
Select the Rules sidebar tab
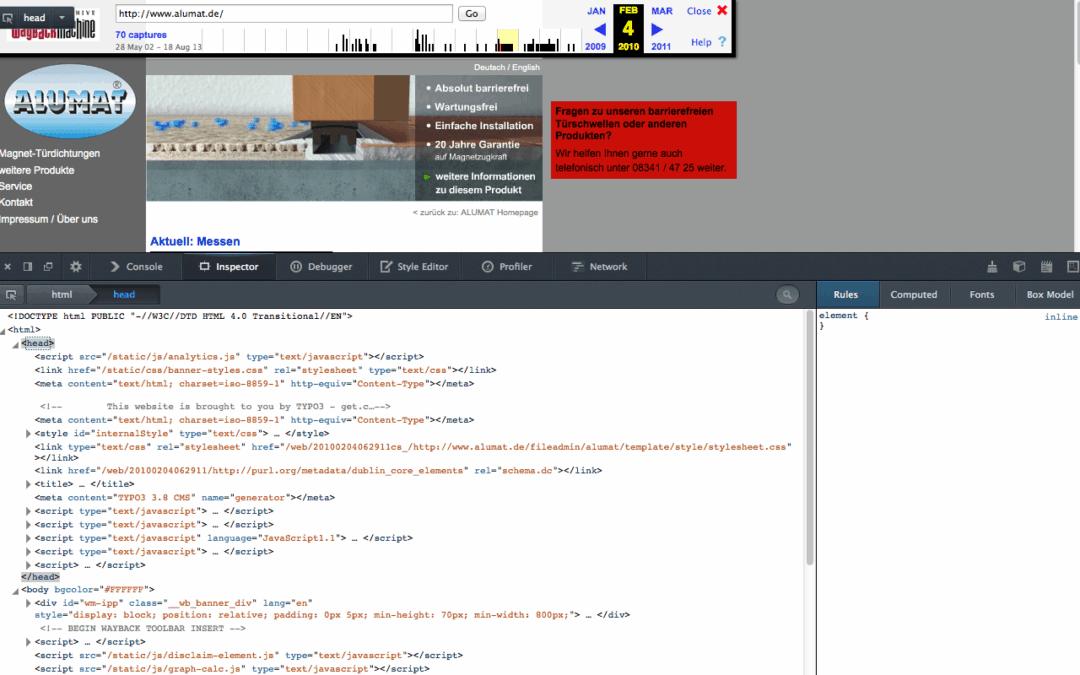(846, 295)
